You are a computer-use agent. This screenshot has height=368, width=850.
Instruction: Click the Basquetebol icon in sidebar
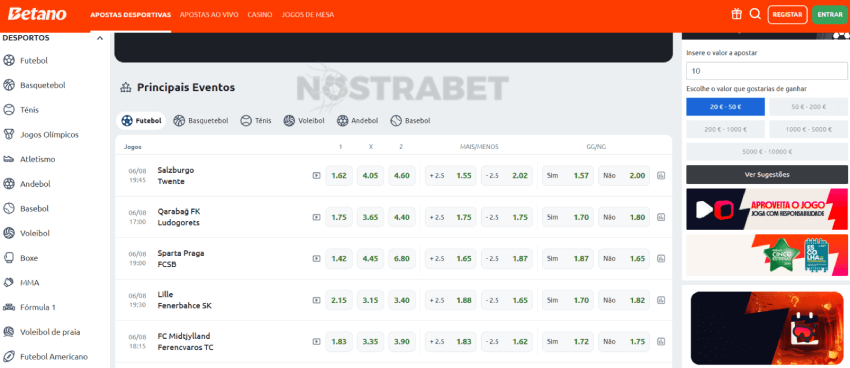coord(9,85)
